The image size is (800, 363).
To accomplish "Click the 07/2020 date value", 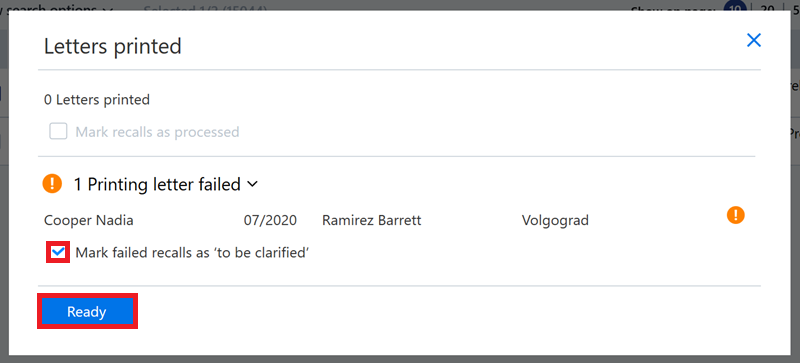I will pyautogui.click(x=270, y=221).
